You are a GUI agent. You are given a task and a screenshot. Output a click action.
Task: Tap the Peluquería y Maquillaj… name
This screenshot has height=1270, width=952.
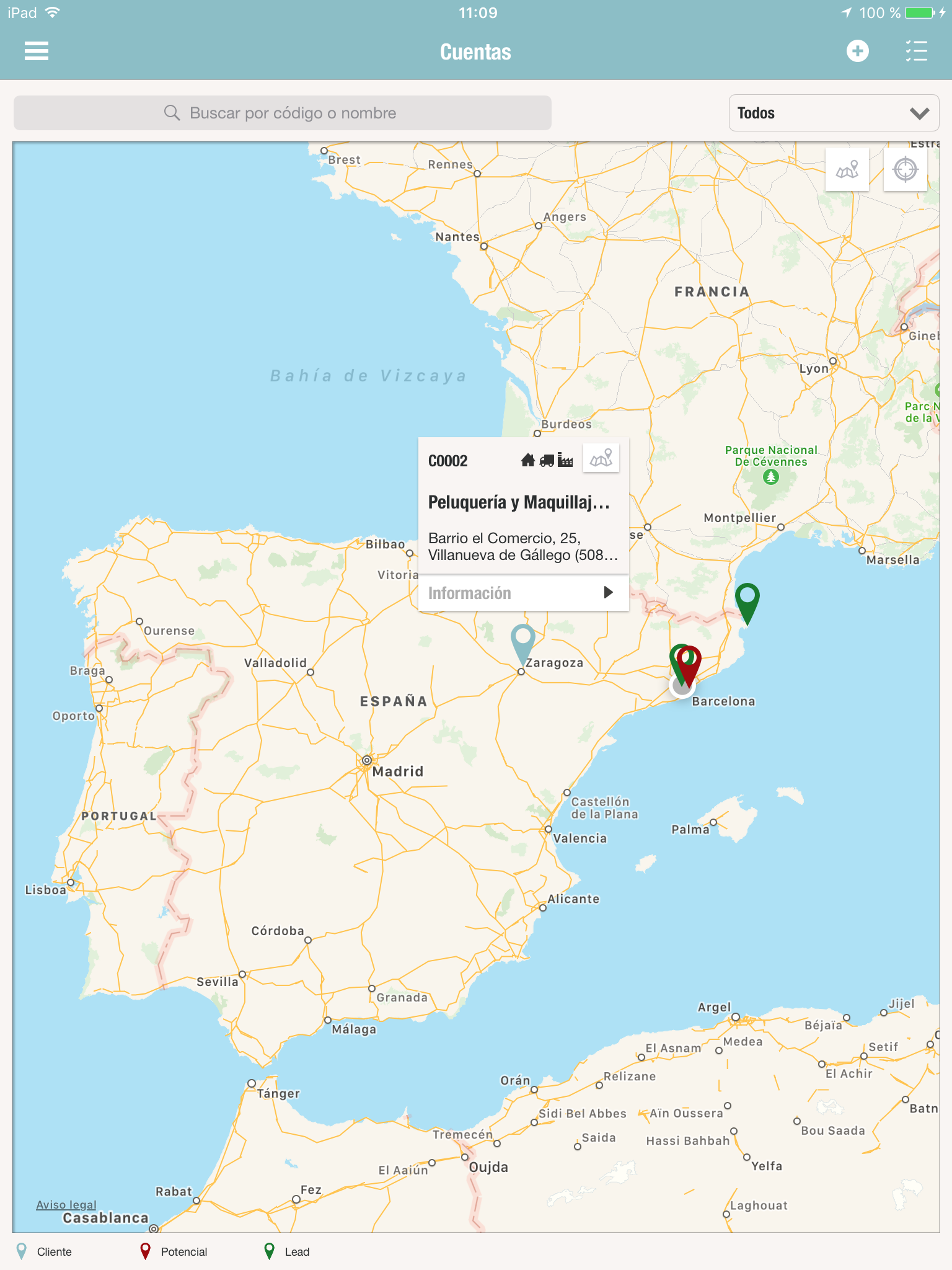(x=519, y=502)
